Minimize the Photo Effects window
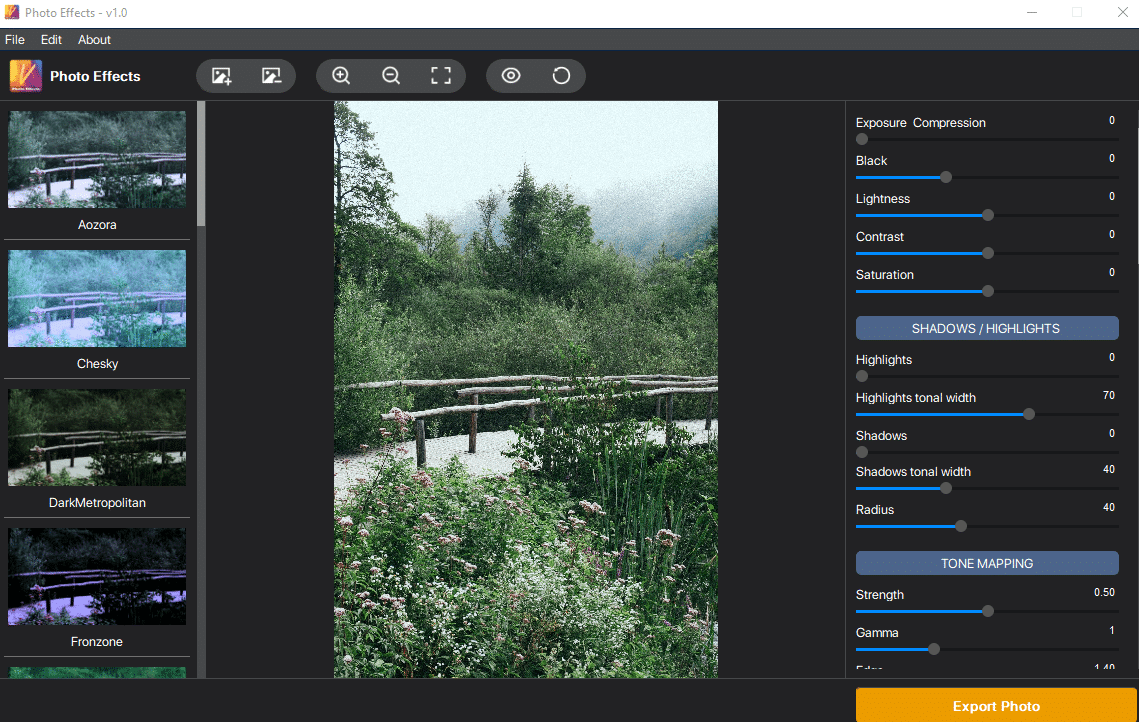This screenshot has width=1139, height=722. click(1031, 12)
